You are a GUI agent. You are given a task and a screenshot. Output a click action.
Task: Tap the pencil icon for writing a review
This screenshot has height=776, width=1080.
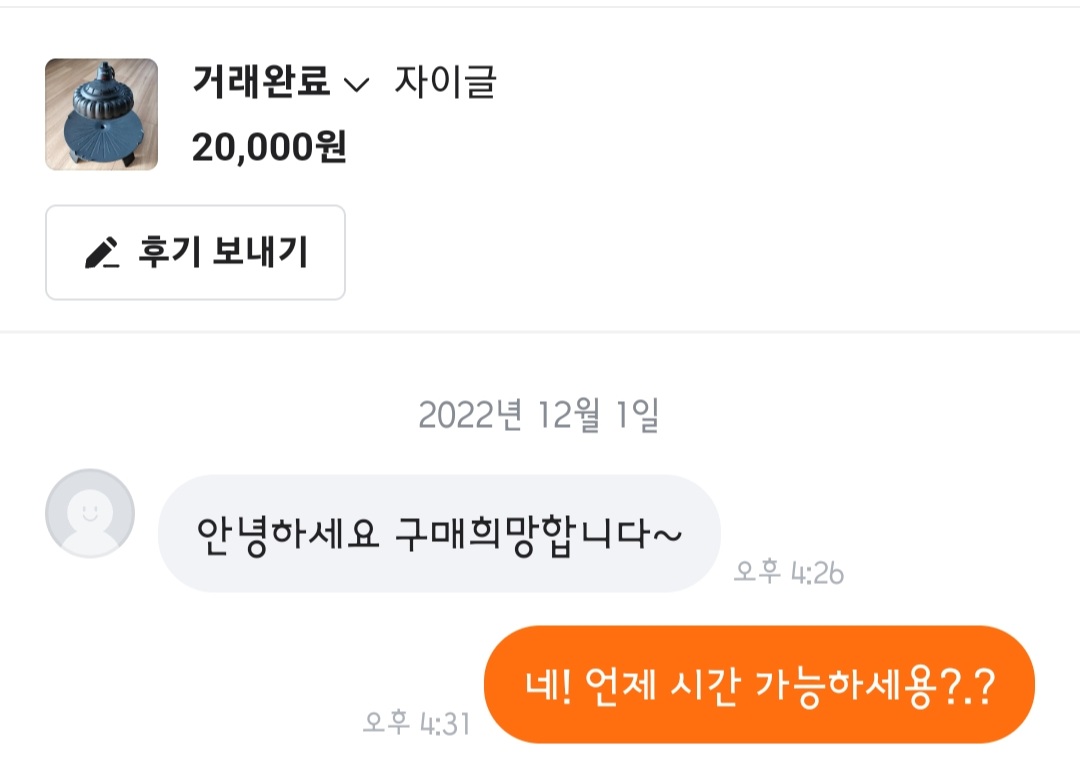point(102,253)
